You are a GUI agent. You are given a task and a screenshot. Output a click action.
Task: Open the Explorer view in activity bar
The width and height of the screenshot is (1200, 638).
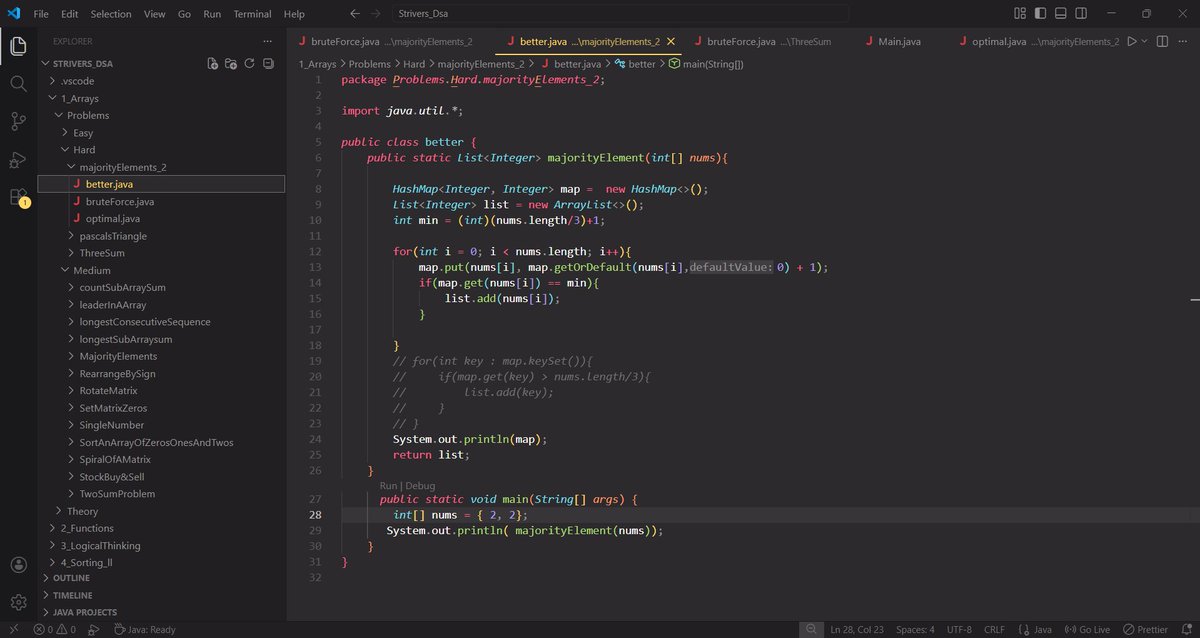pyautogui.click(x=18, y=46)
